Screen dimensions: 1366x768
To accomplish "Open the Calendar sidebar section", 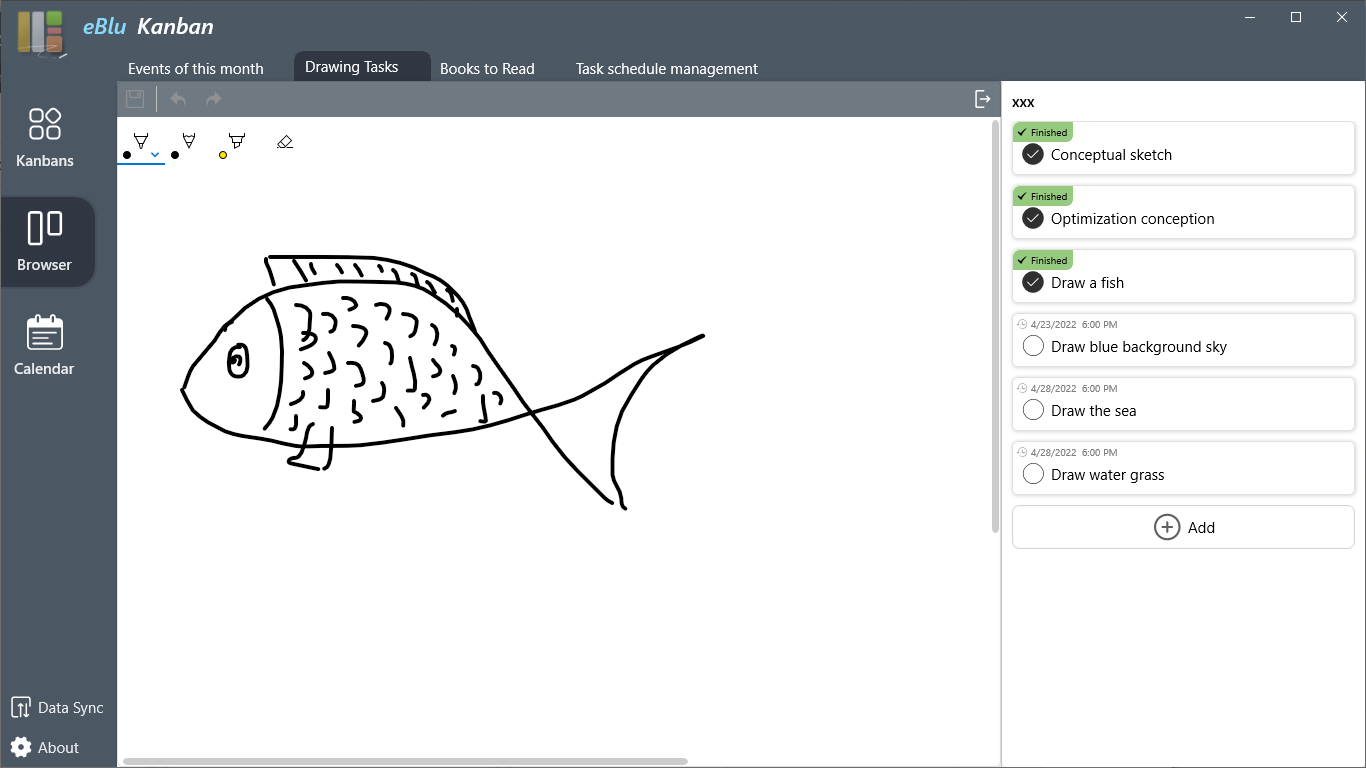I will [x=45, y=345].
